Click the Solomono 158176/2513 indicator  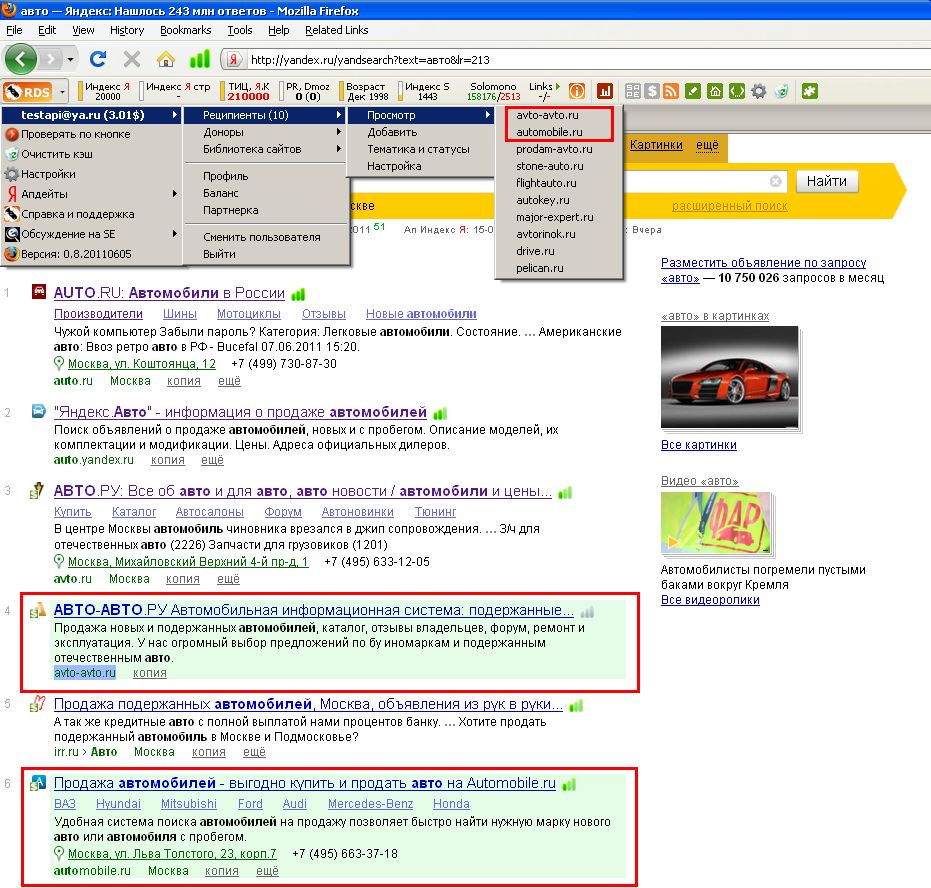click(493, 91)
